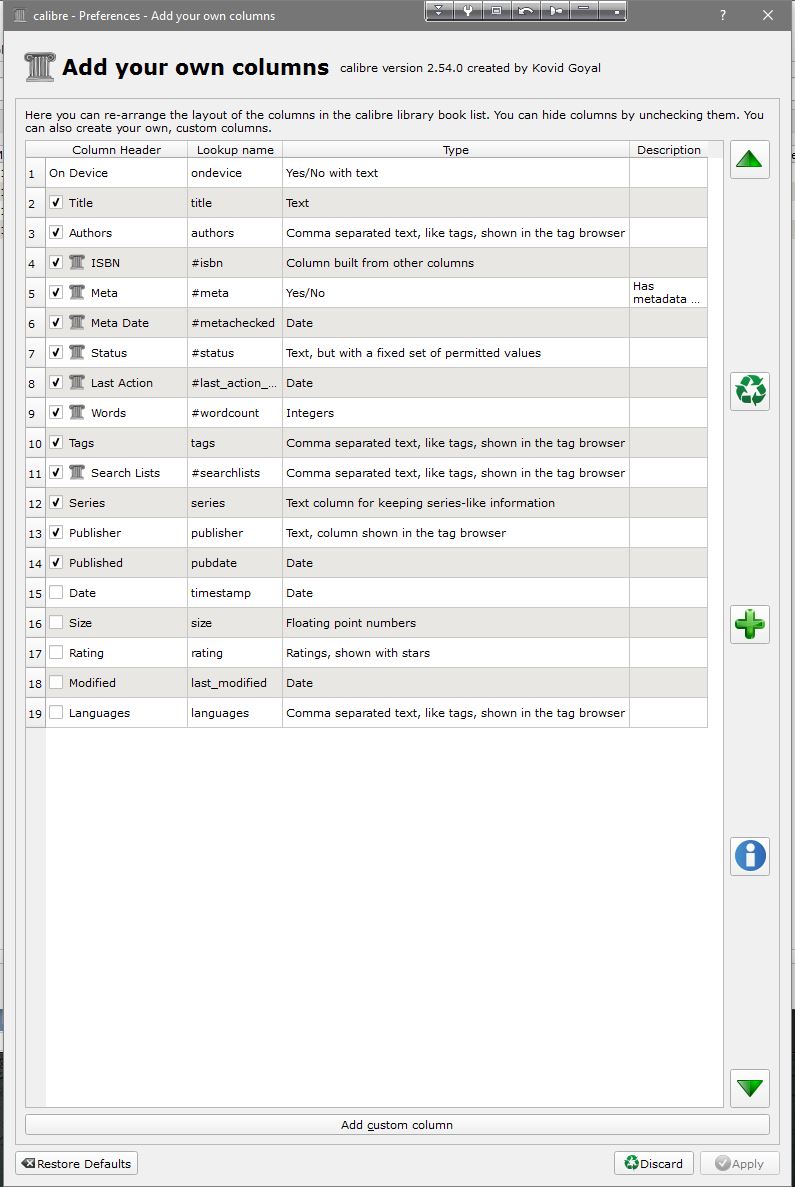Enable the Languages column checkbox
795x1187 pixels.
(56, 712)
